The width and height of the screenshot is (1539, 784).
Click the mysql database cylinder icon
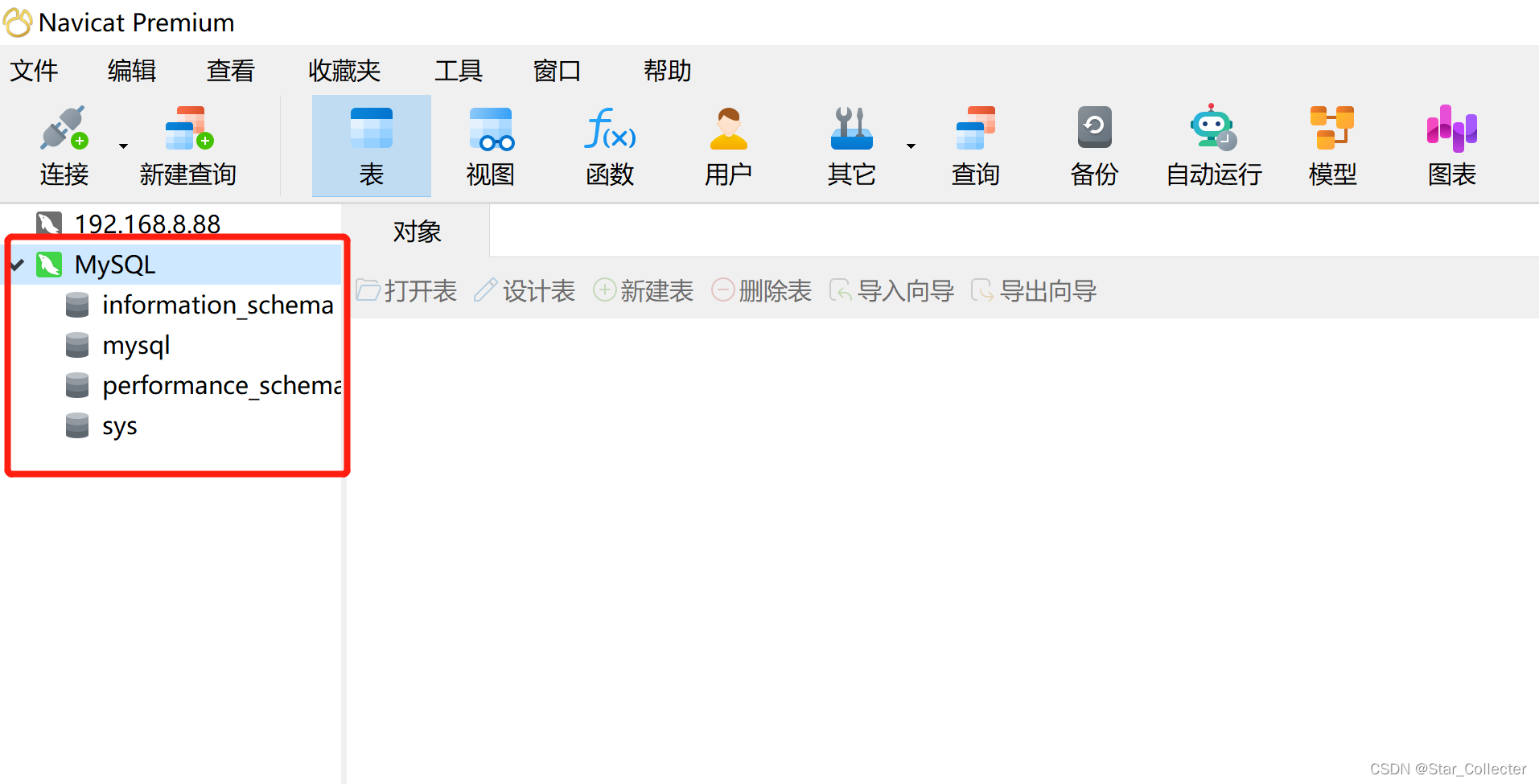(77, 345)
